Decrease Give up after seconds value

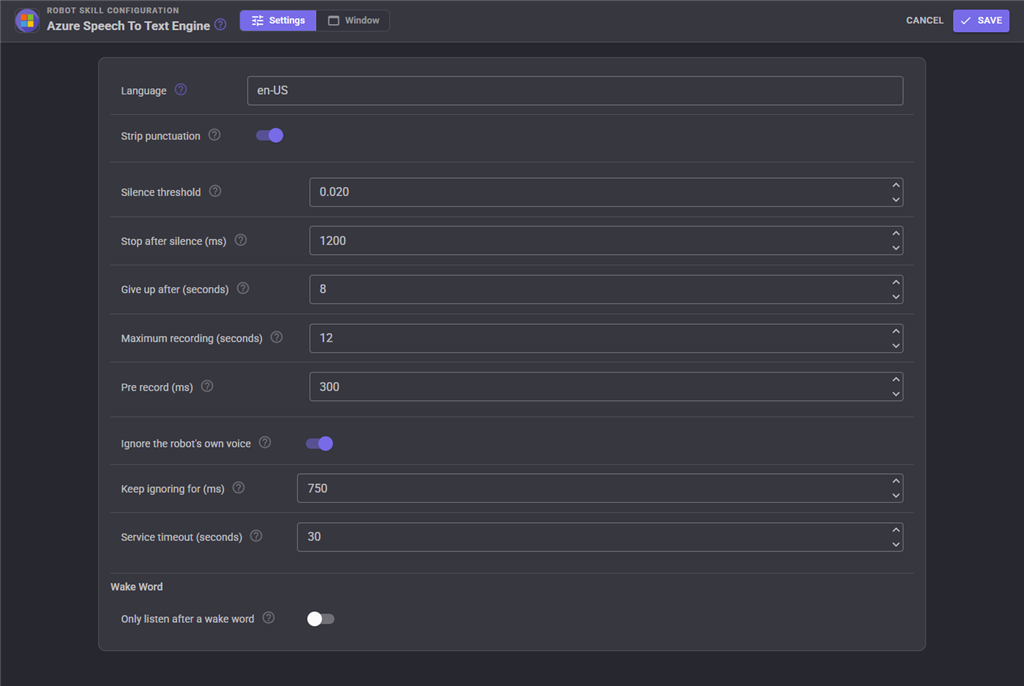[896, 297]
